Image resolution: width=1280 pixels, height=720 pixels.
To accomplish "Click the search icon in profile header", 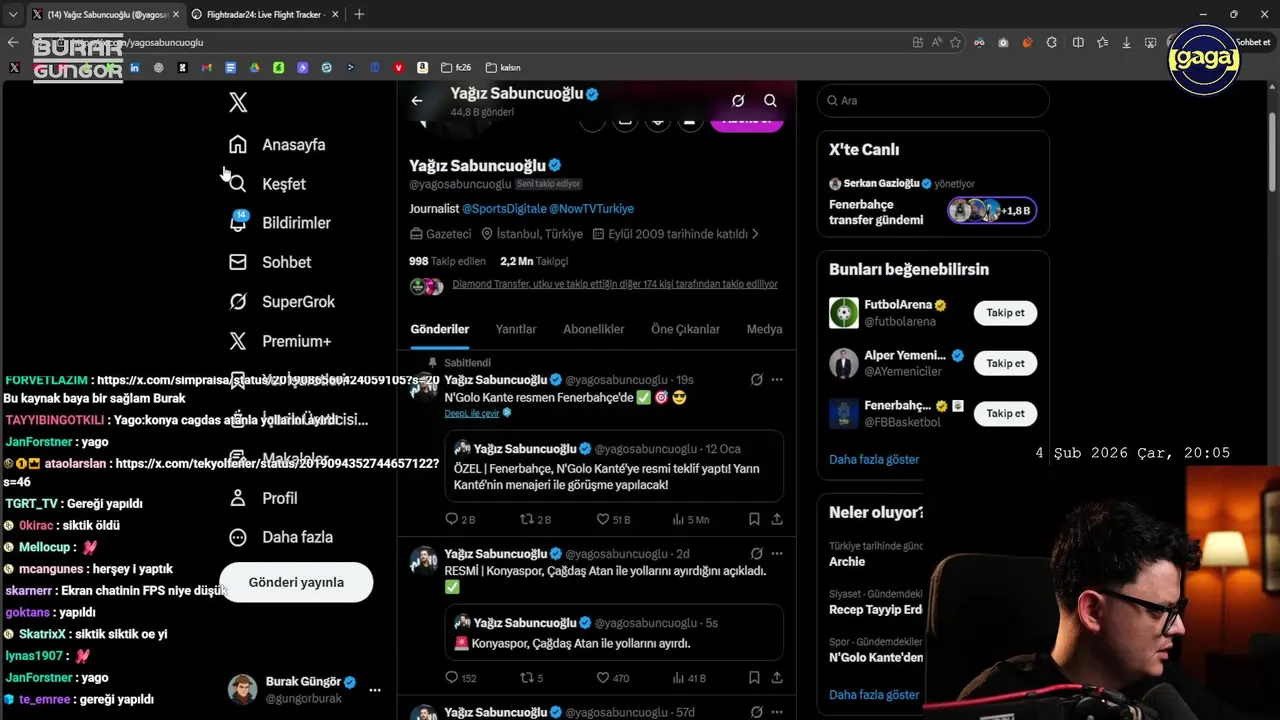I will pos(770,100).
